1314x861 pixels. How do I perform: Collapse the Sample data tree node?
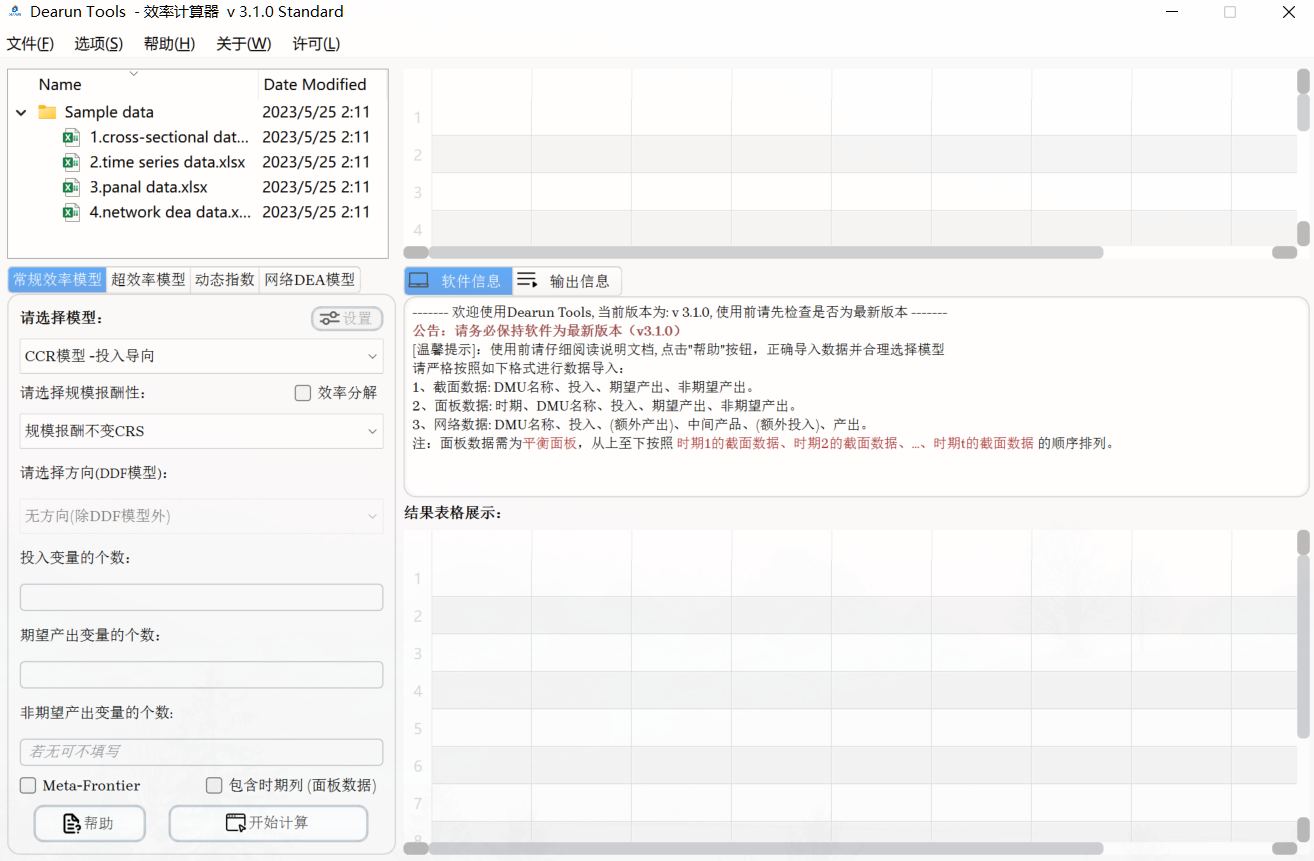(21, 112)
